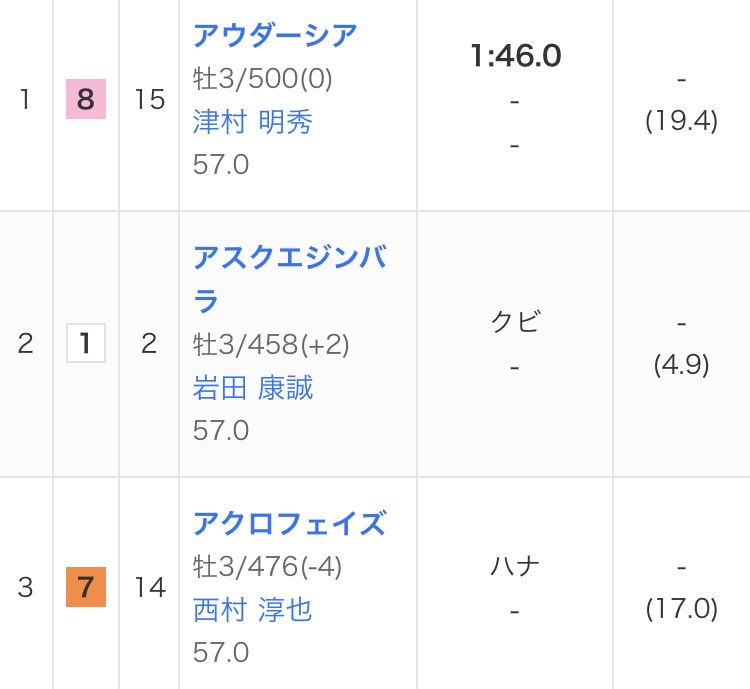Screen dimensions: 750x689
Task: Click the odds value (19.4)
Action: coord(682,122)
